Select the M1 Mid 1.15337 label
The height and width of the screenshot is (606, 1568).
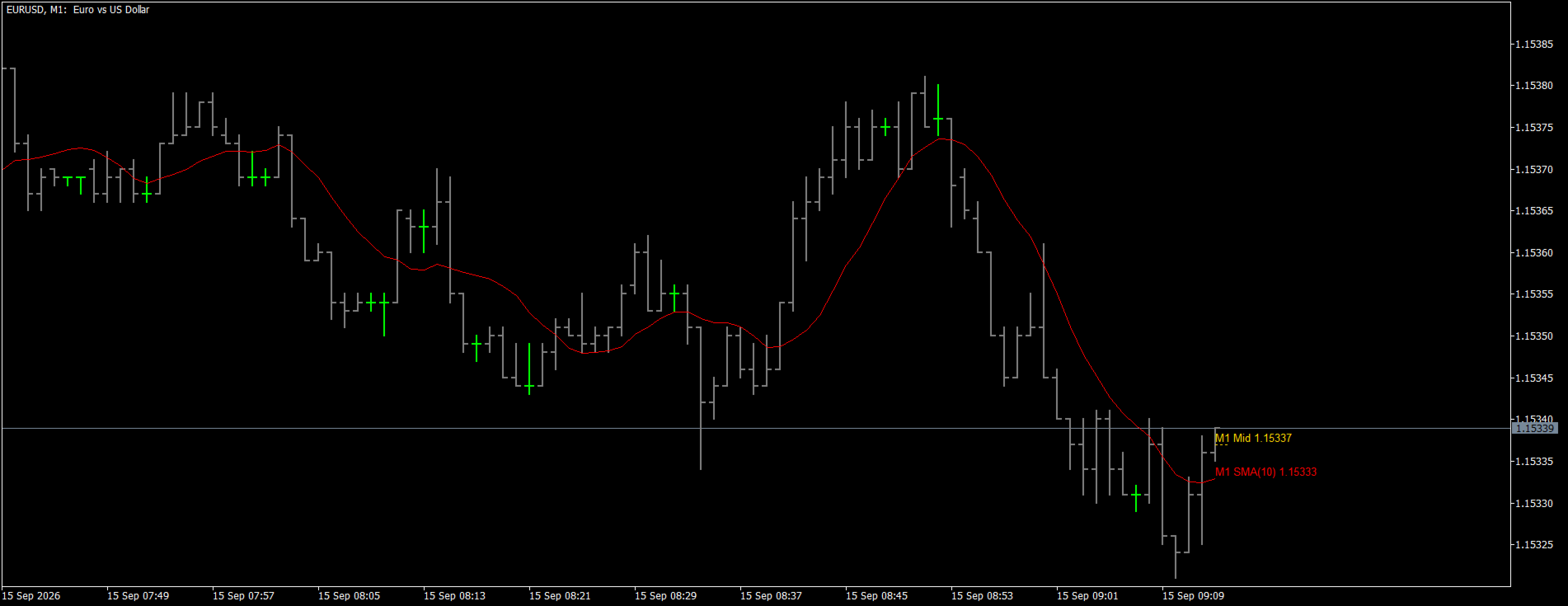coord(1253,438)
